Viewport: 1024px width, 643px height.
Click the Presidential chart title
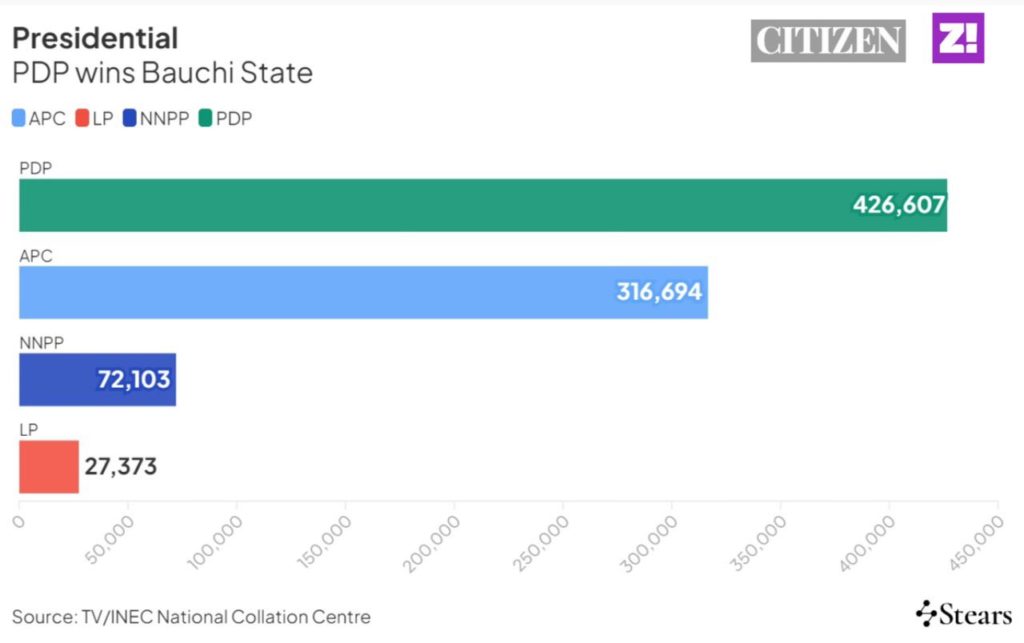point(95,38)
